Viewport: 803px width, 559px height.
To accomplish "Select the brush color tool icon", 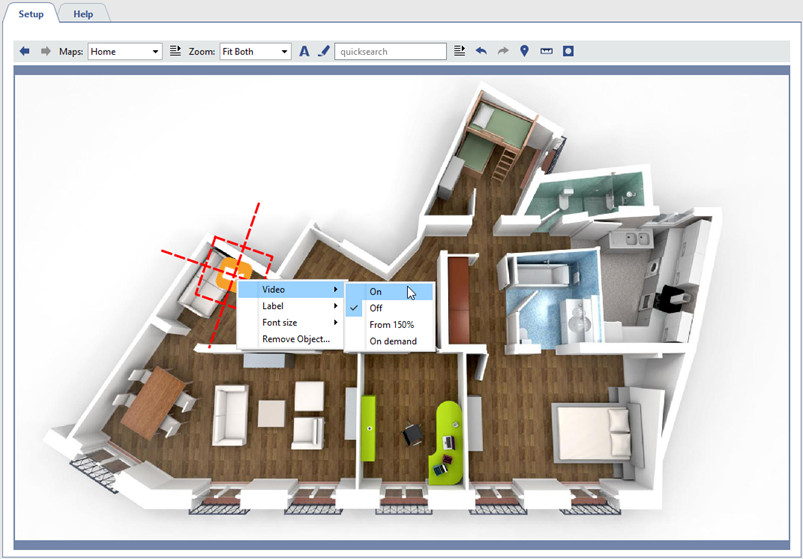I will pos(323,51).
